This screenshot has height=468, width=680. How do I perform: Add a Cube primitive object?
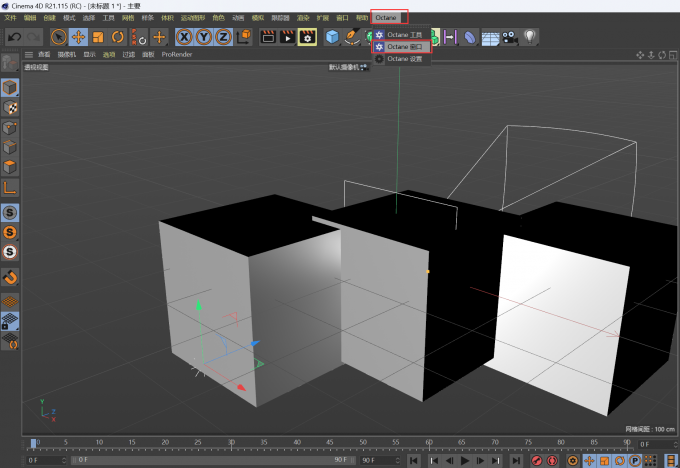tap(332, 37)
